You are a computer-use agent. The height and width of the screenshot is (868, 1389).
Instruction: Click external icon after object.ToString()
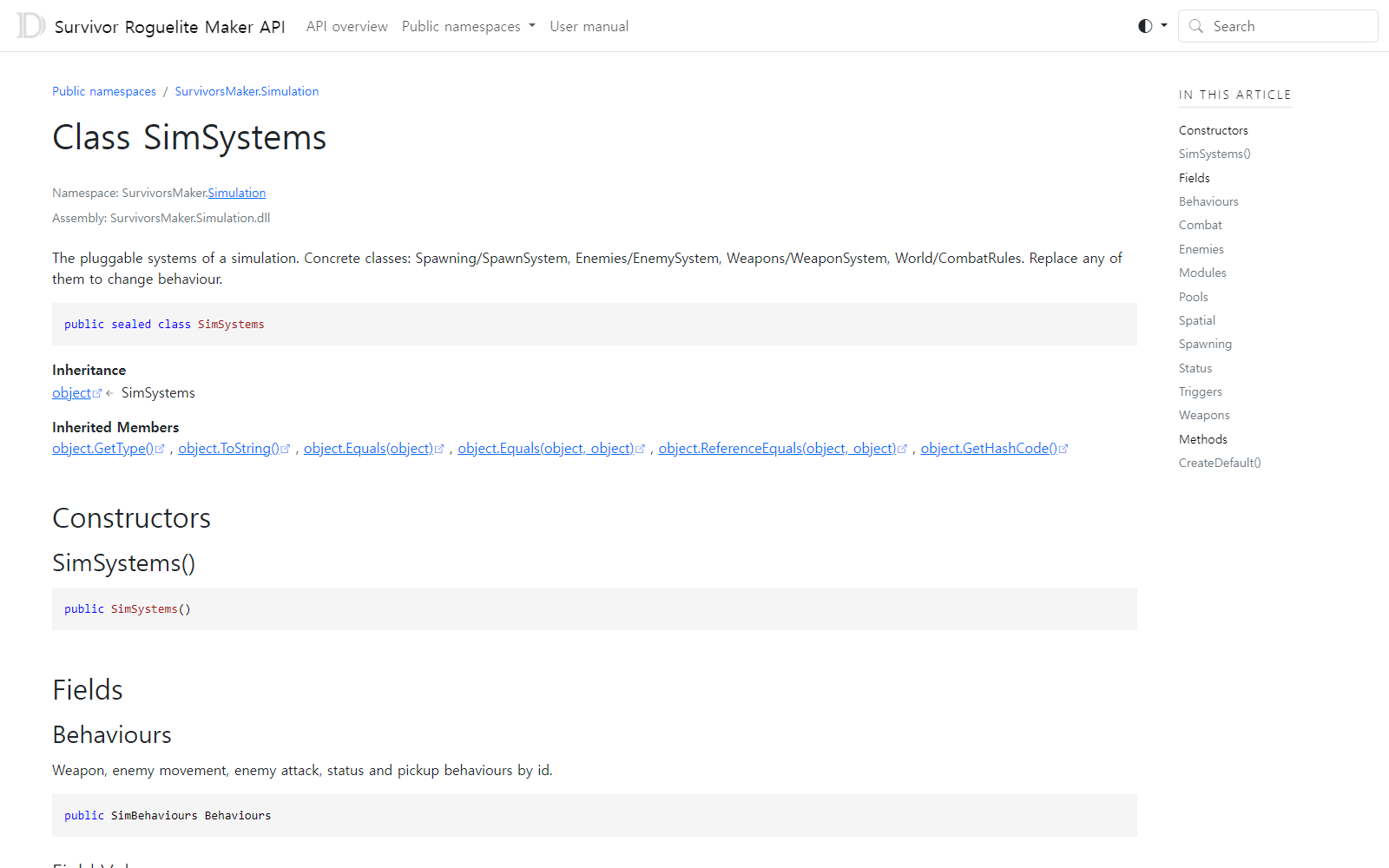pos(285,449)
